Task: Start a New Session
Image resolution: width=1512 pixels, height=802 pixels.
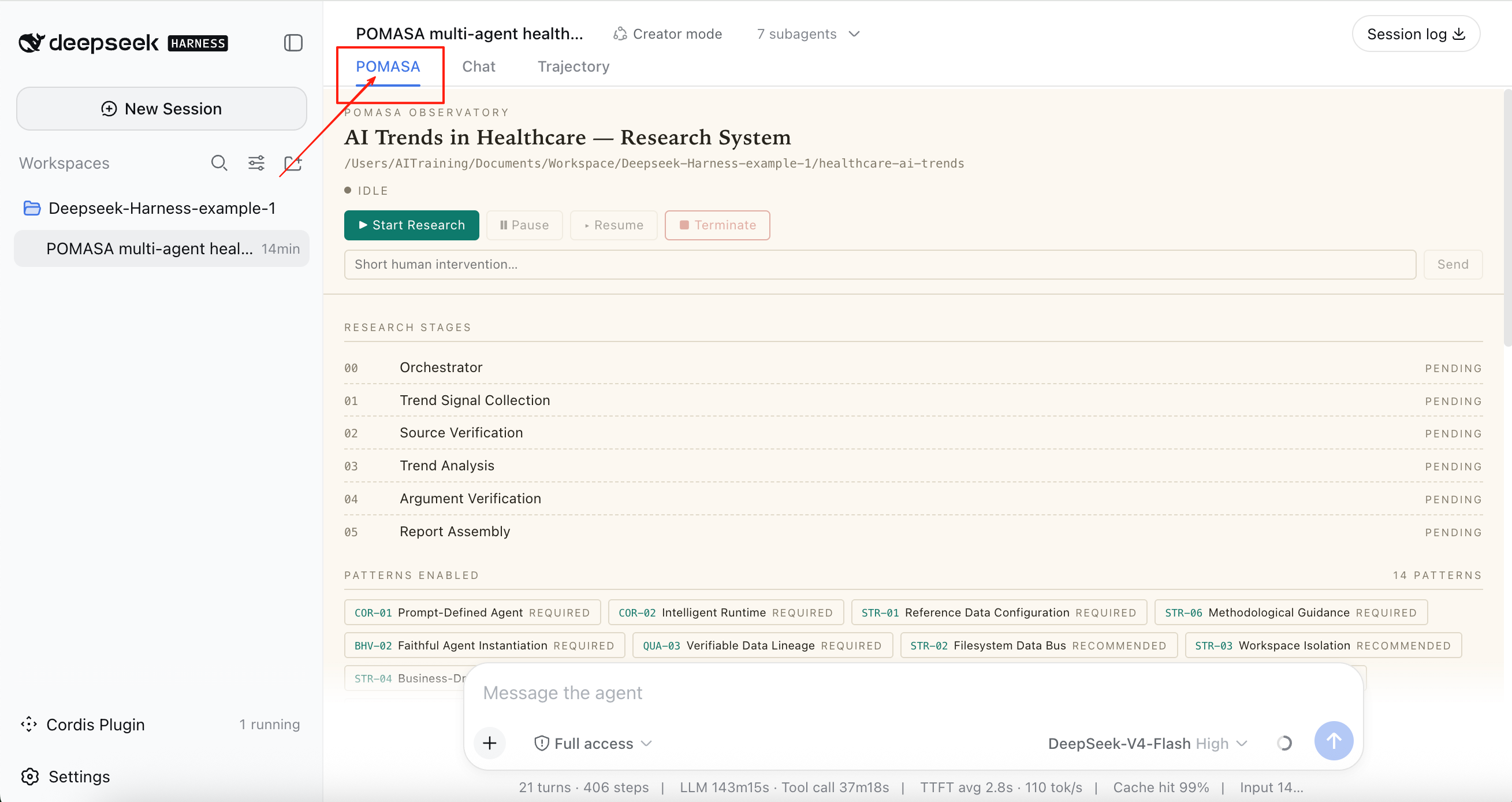Action: click(161, 109)
